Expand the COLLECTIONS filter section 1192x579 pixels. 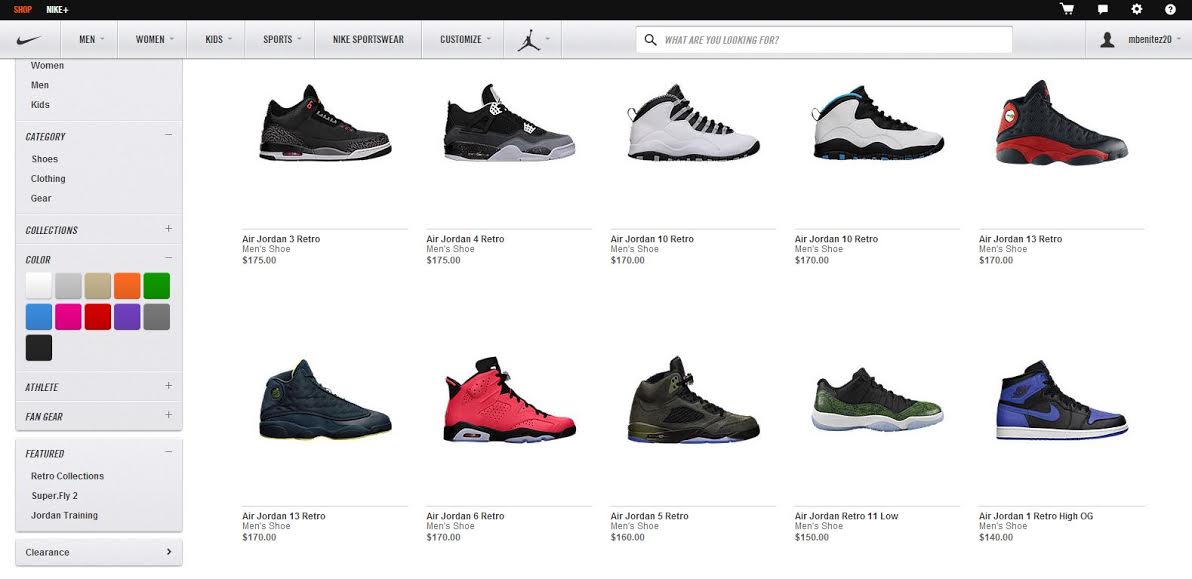click(x=169, y=229)
